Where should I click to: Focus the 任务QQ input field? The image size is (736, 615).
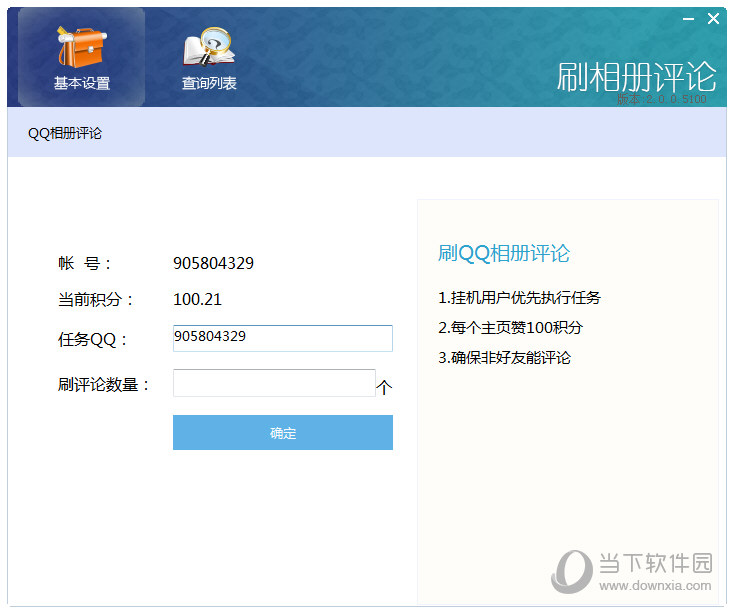point(283,338)
